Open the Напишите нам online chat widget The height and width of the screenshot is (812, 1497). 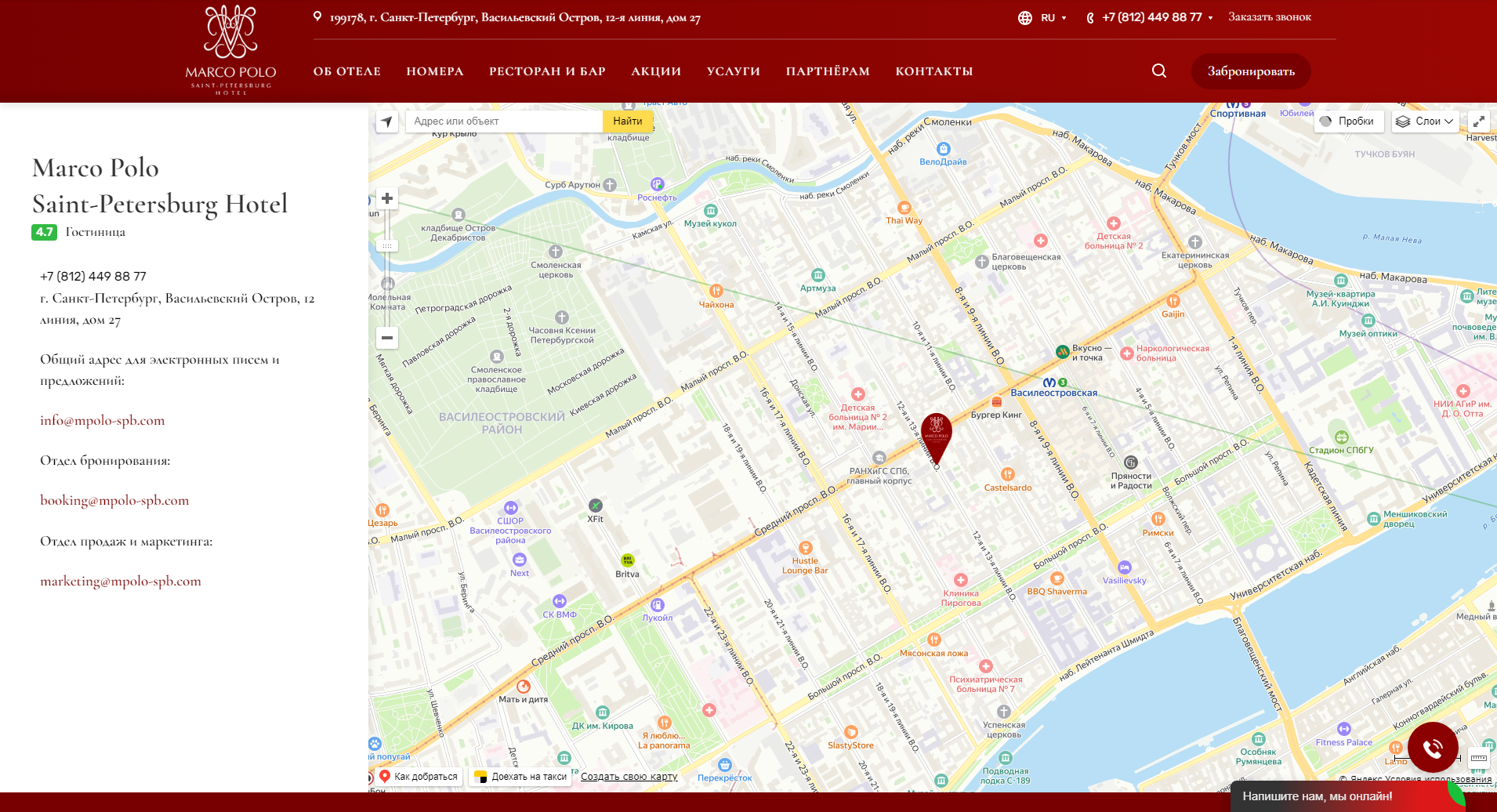coord(1348,796)
